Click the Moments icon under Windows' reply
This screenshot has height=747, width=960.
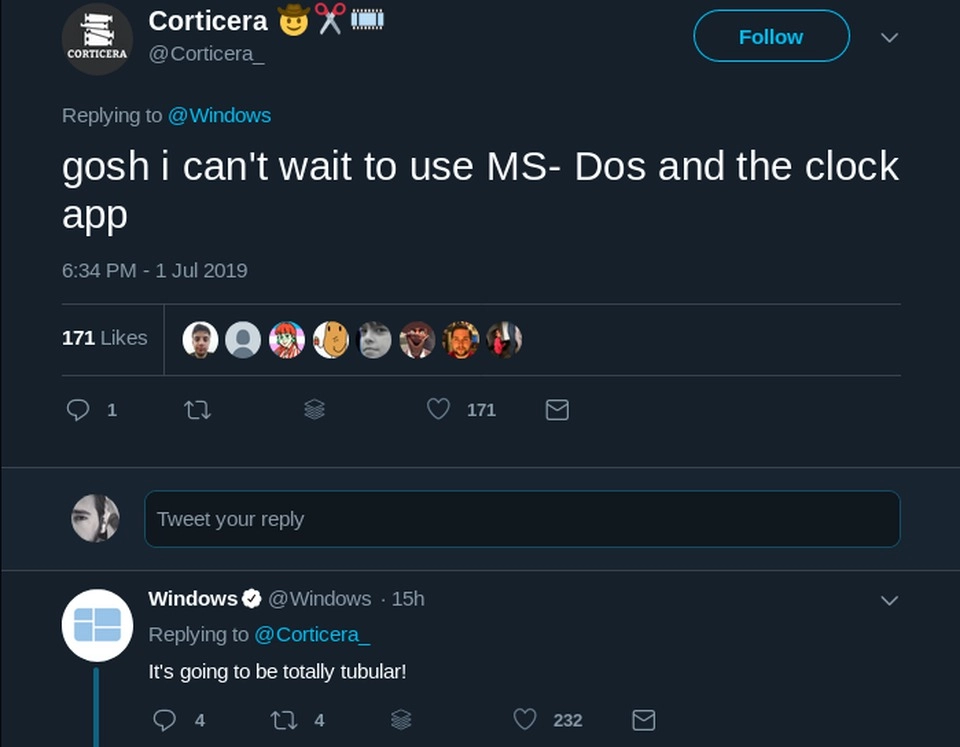click(x=401, y=720)
